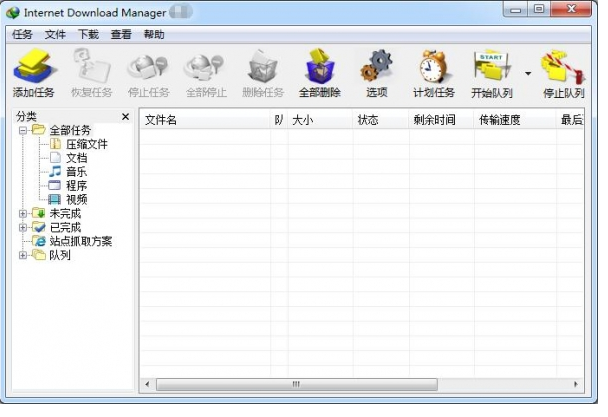
Task: Select 压缩文件 category label
Action: 87,144
